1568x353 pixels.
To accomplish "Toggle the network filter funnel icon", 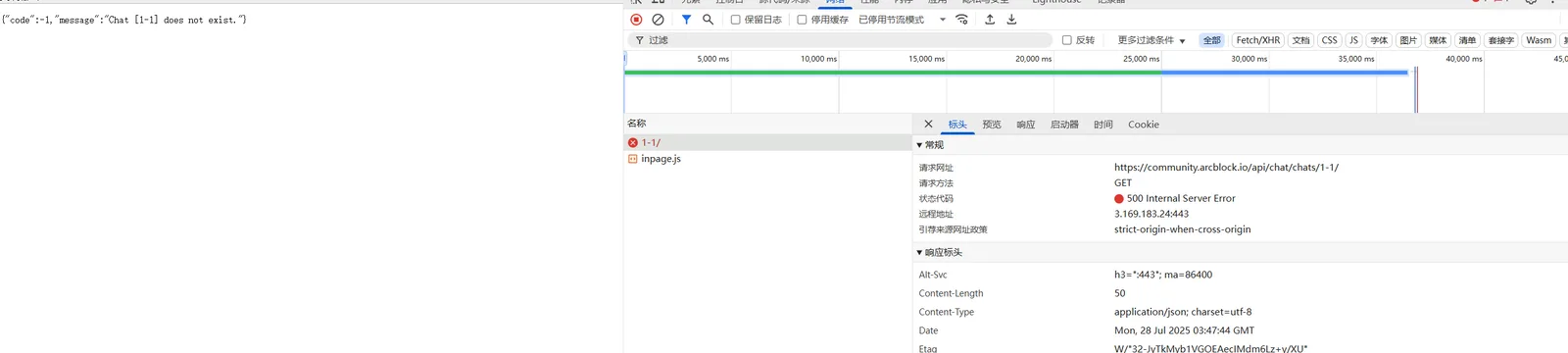I will 686,20.
